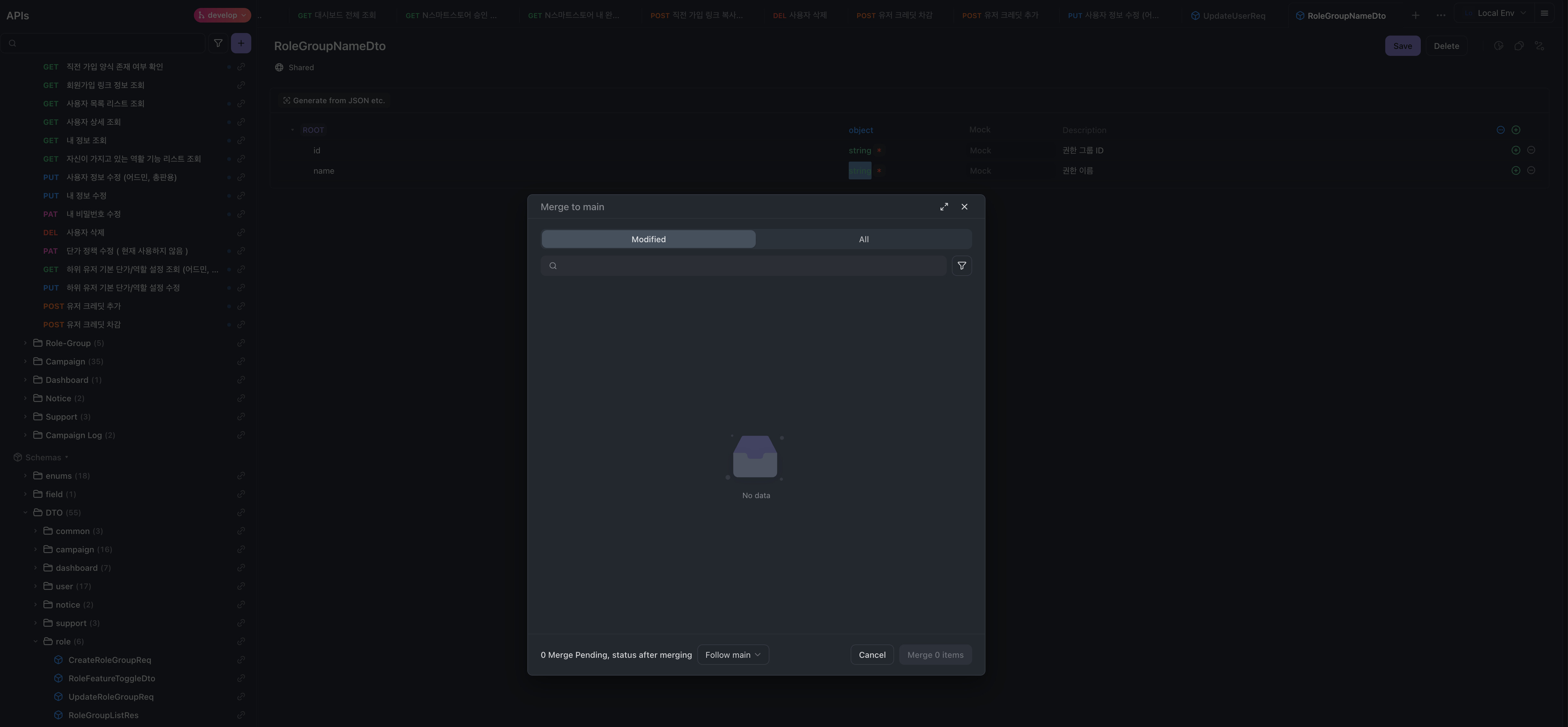
Task: Open the PAT 내 비밀번호 수정 endpoint
Action: pos(82,214)
